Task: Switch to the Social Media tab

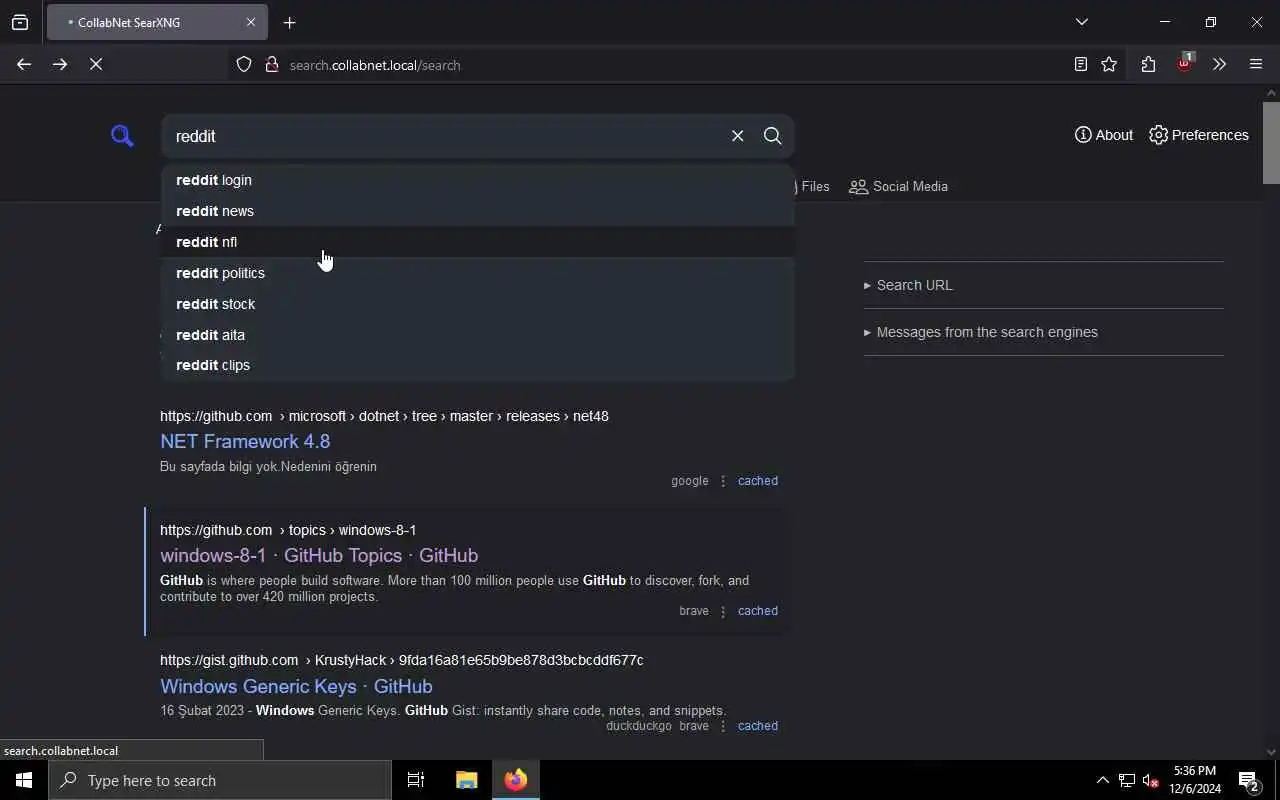Action: (x=898, y=186)
